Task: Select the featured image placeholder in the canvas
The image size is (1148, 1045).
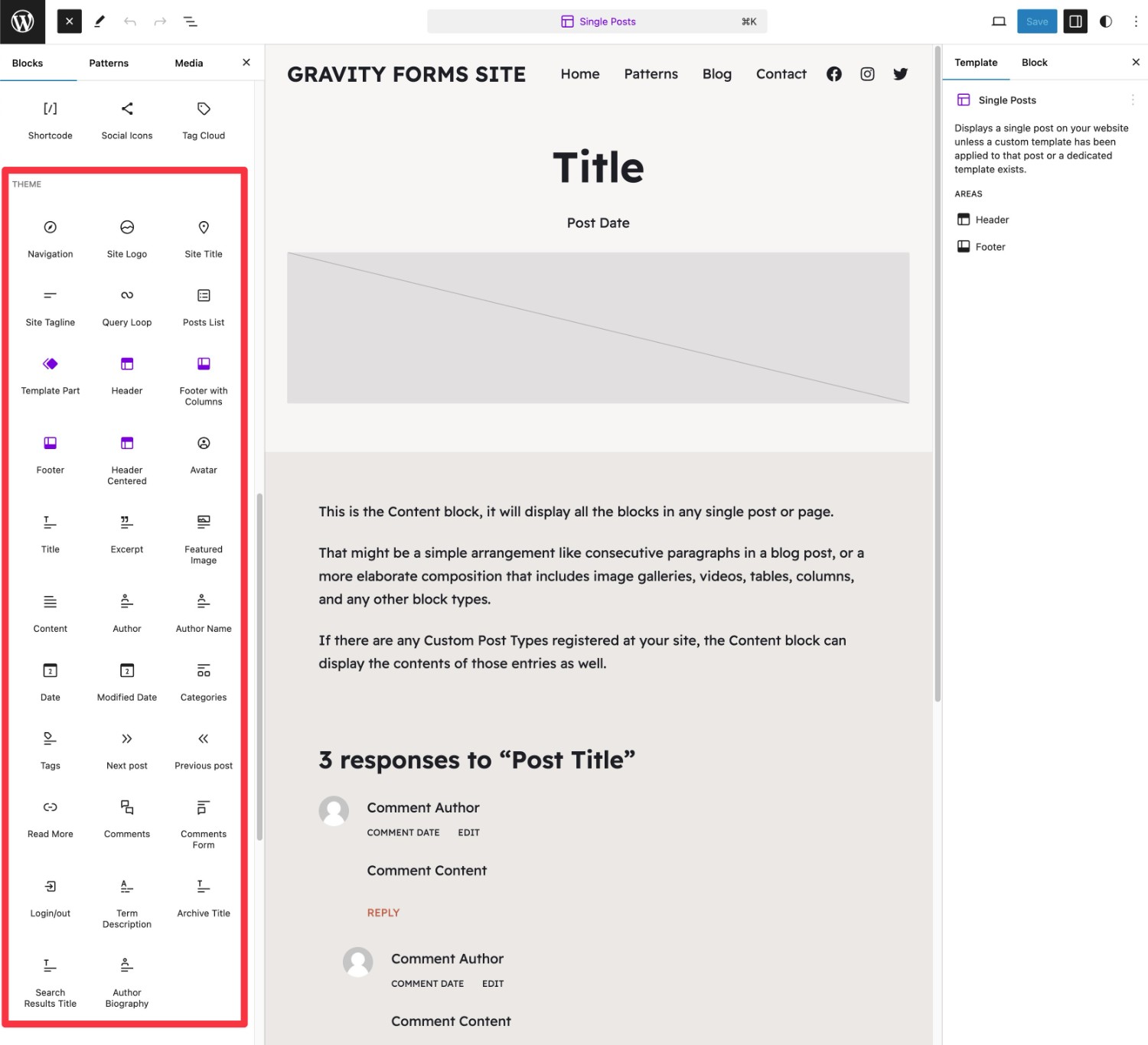Action: [598, 327]
